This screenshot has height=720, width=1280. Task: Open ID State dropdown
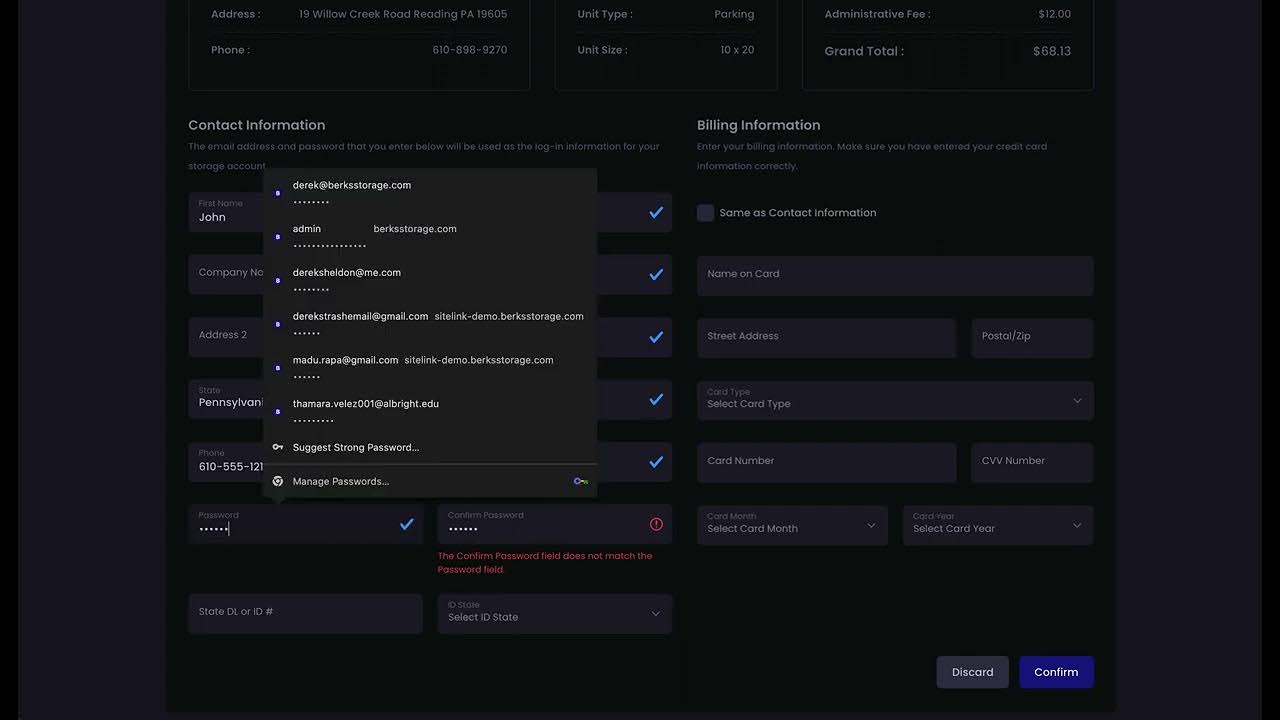pos(555,613)
